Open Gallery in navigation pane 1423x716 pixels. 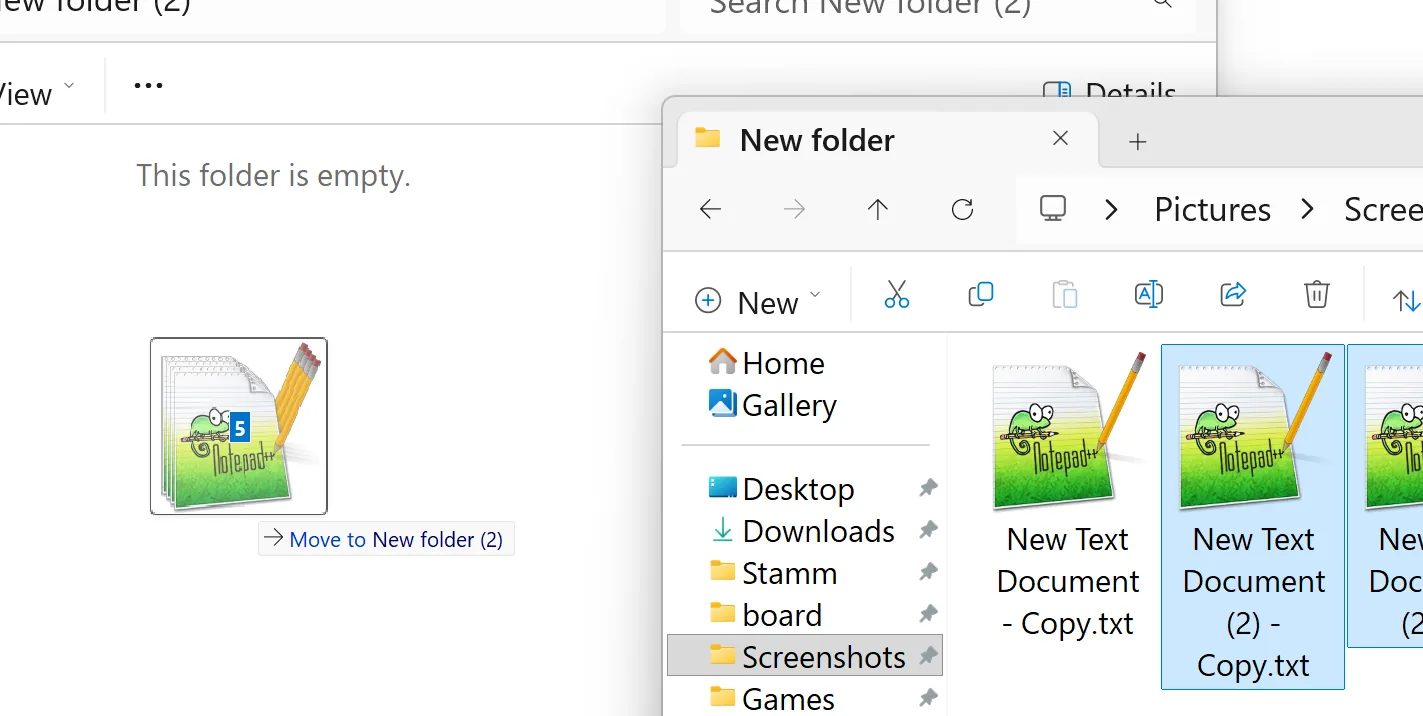[x=772, y=404]
